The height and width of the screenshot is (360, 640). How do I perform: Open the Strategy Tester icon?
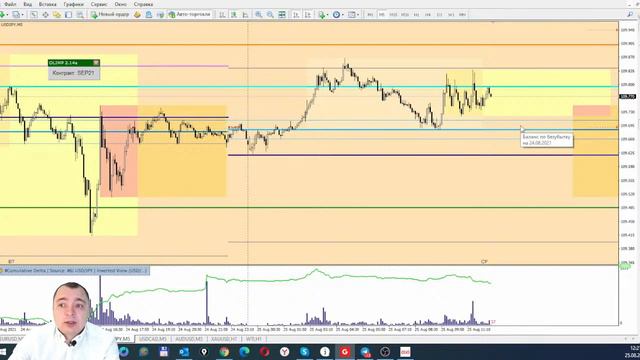80,15
